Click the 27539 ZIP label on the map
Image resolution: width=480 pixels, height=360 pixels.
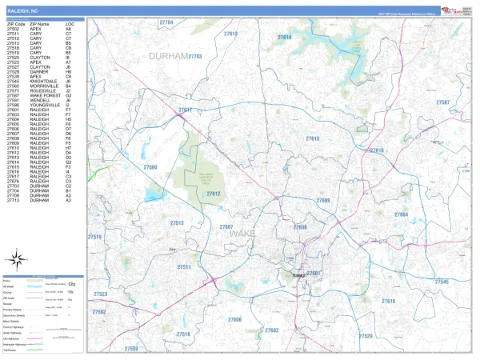coord(131,348)
